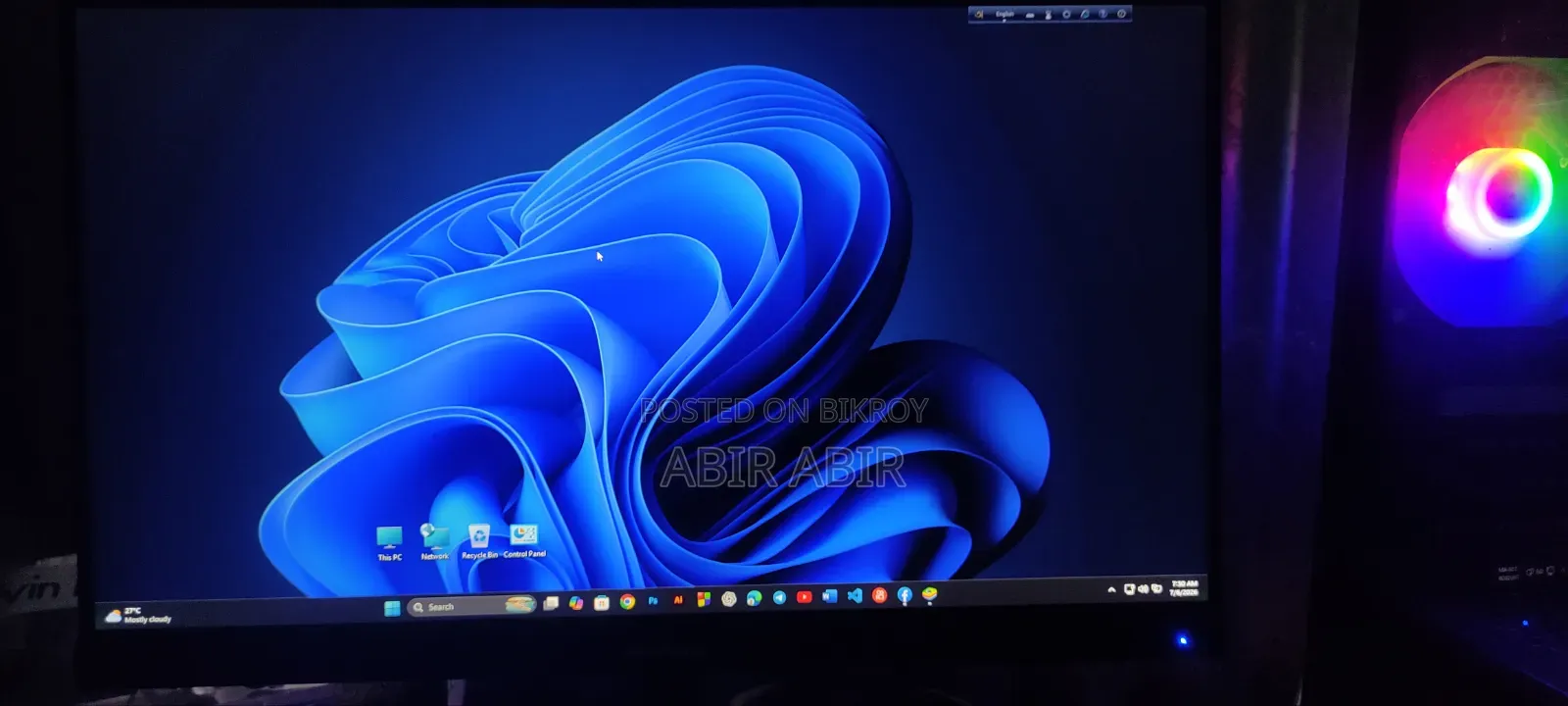This screenshot has width=1568, height=706.
Task: Open the volume speaker tray icon
Action: click(x=1143, y=588)
